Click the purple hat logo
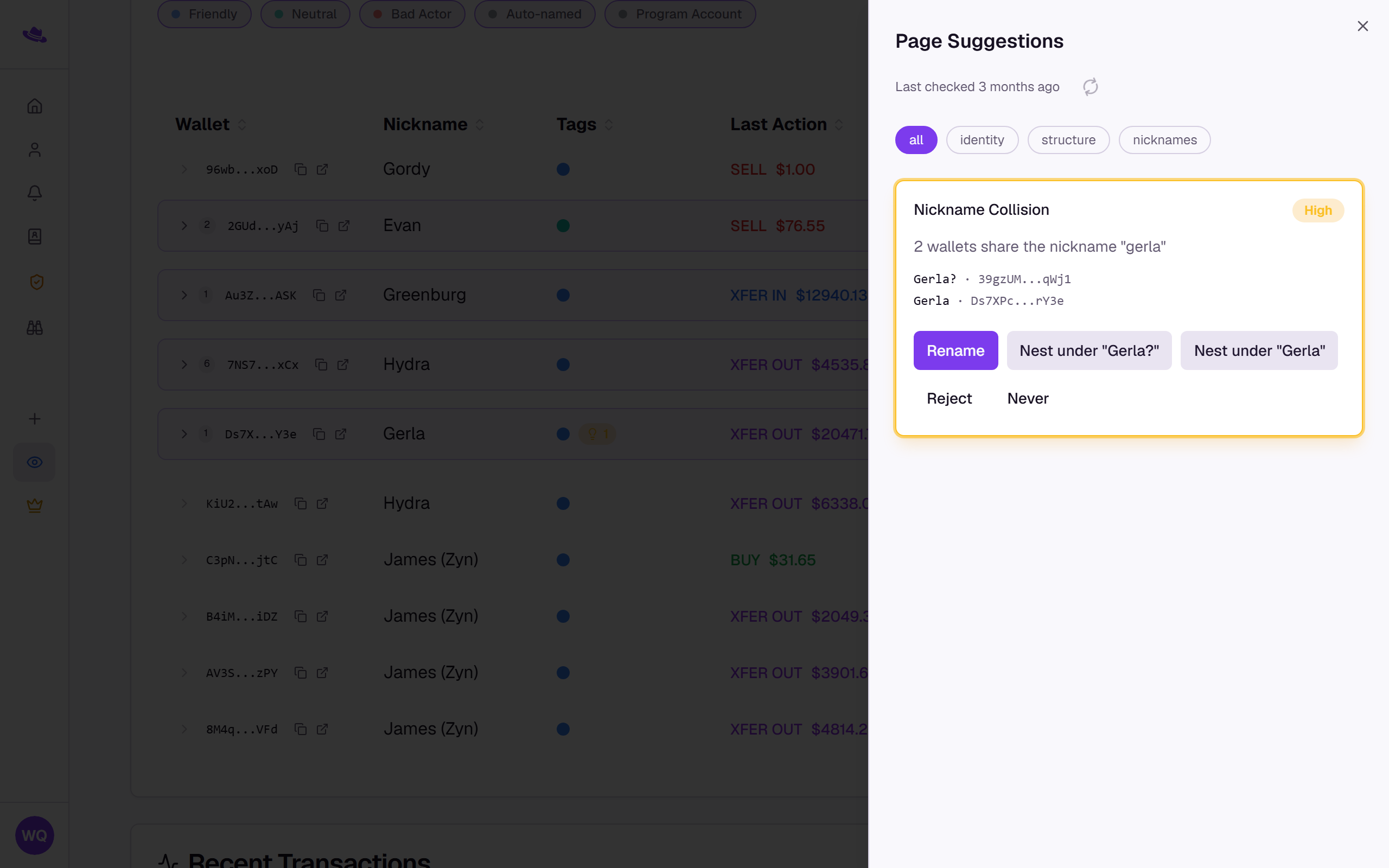1389x868 pixels. coord(34,34)
